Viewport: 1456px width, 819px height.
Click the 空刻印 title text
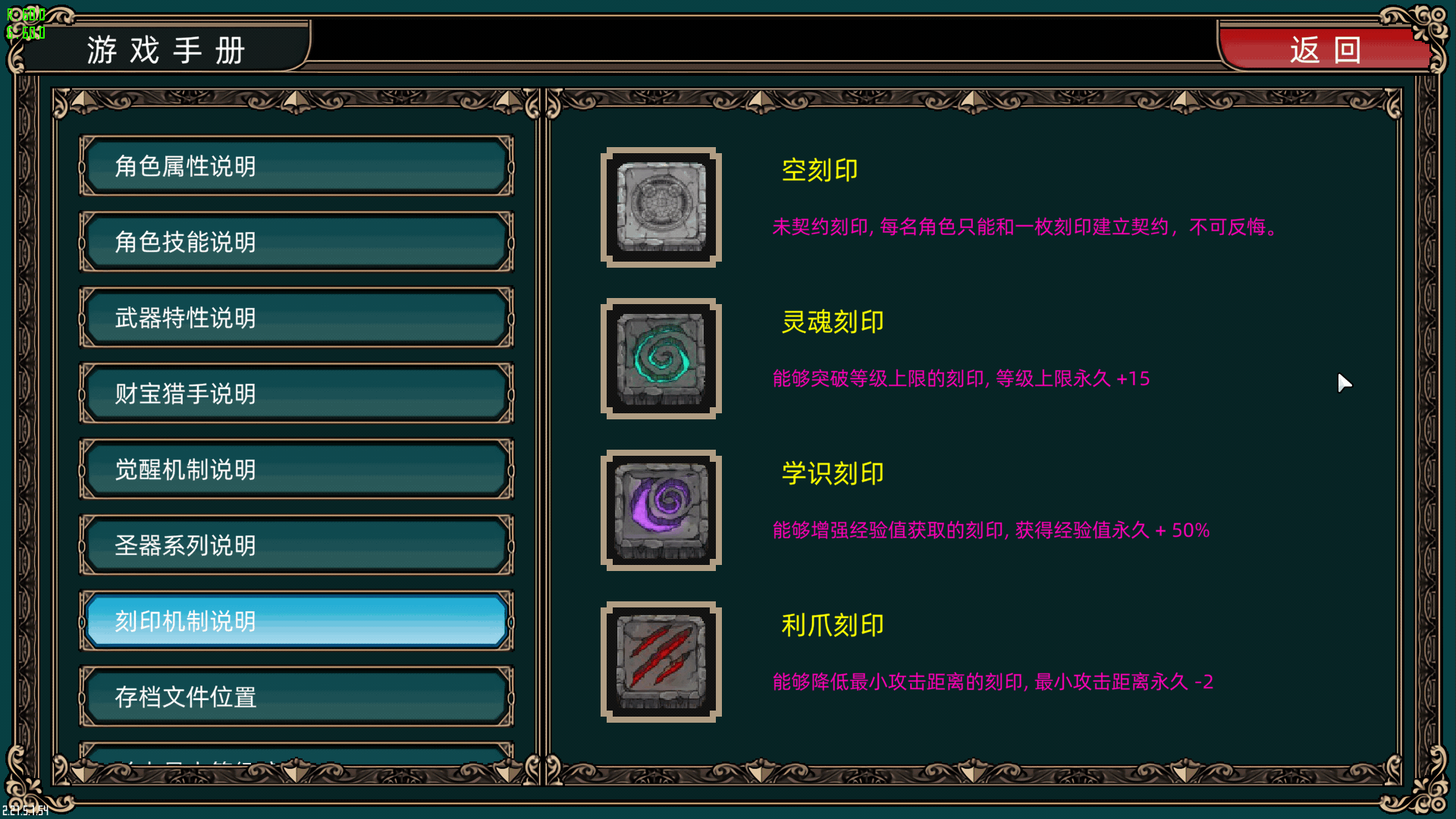820,170
